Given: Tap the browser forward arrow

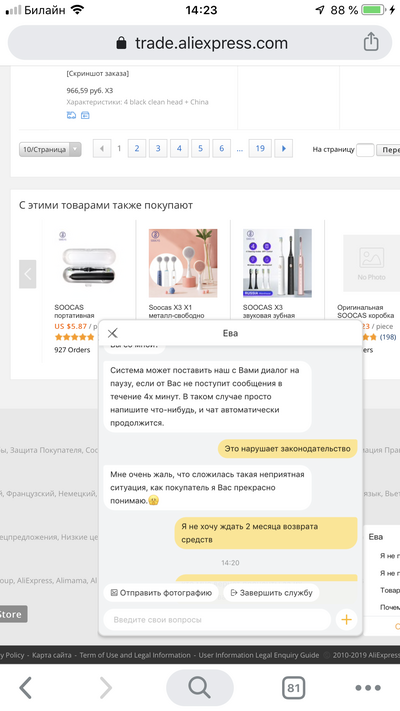Looking at the screenshot, I should click(105, 688).
